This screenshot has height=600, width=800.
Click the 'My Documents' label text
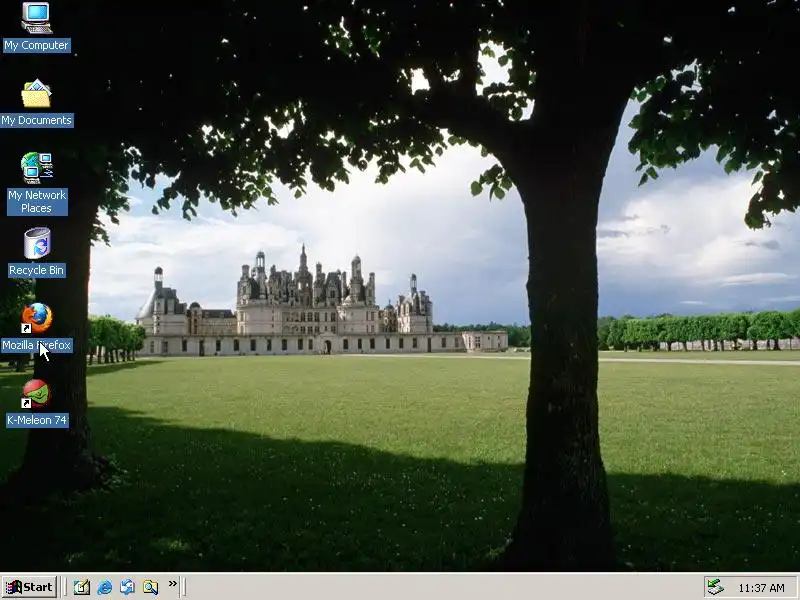(x=37, y=120)
